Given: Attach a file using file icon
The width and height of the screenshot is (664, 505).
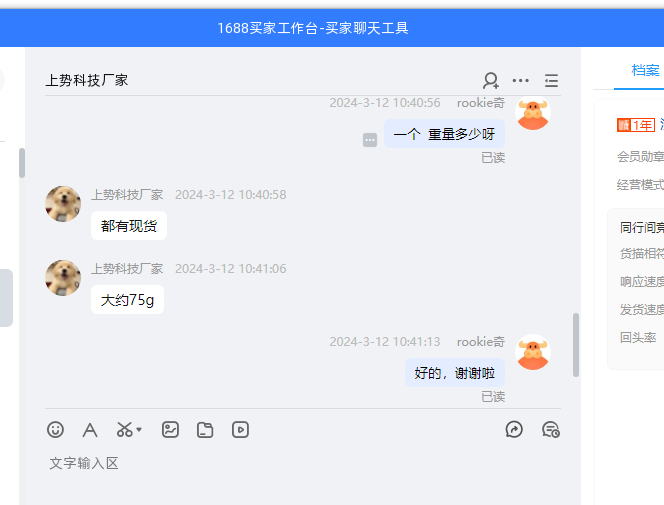Looking at the screenshot, I should (205, 430).
